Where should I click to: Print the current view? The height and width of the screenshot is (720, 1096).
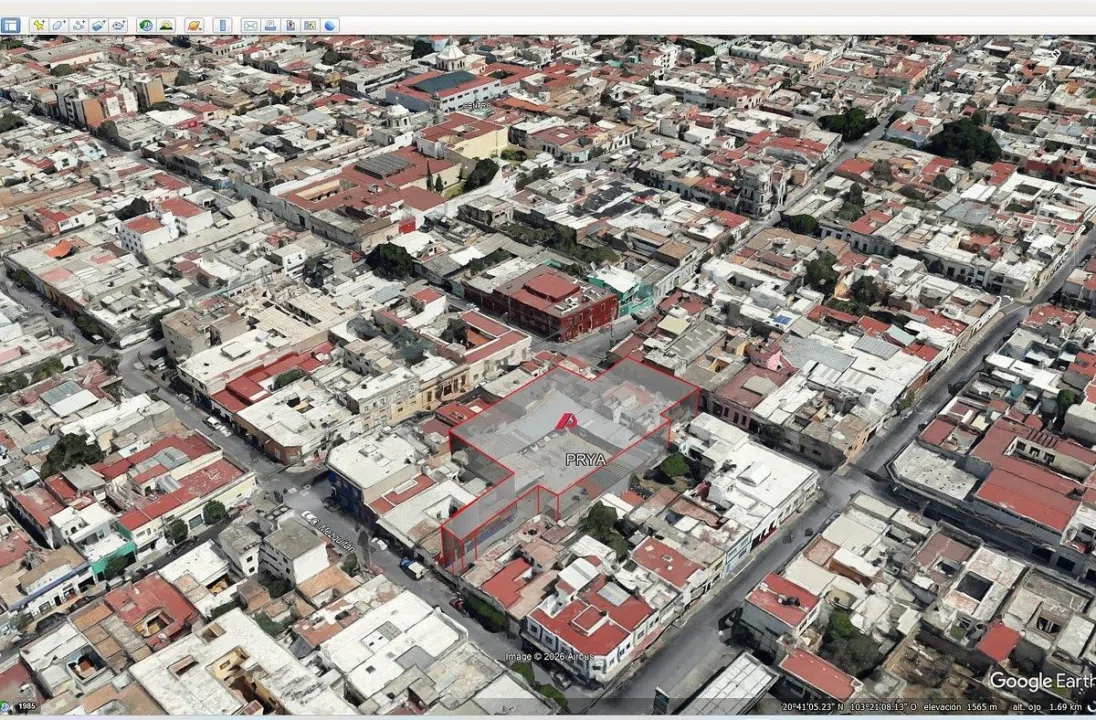270,26
